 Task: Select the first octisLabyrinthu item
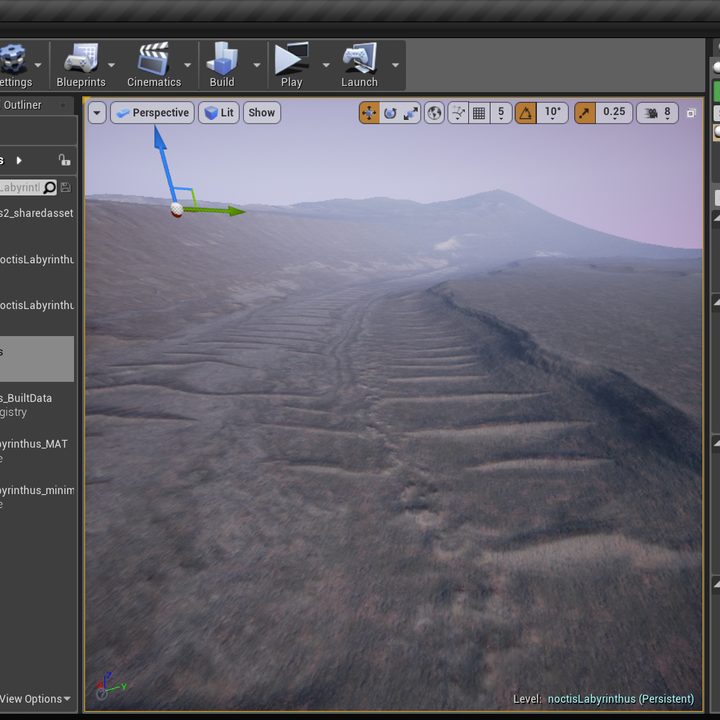tap(37, 259)
